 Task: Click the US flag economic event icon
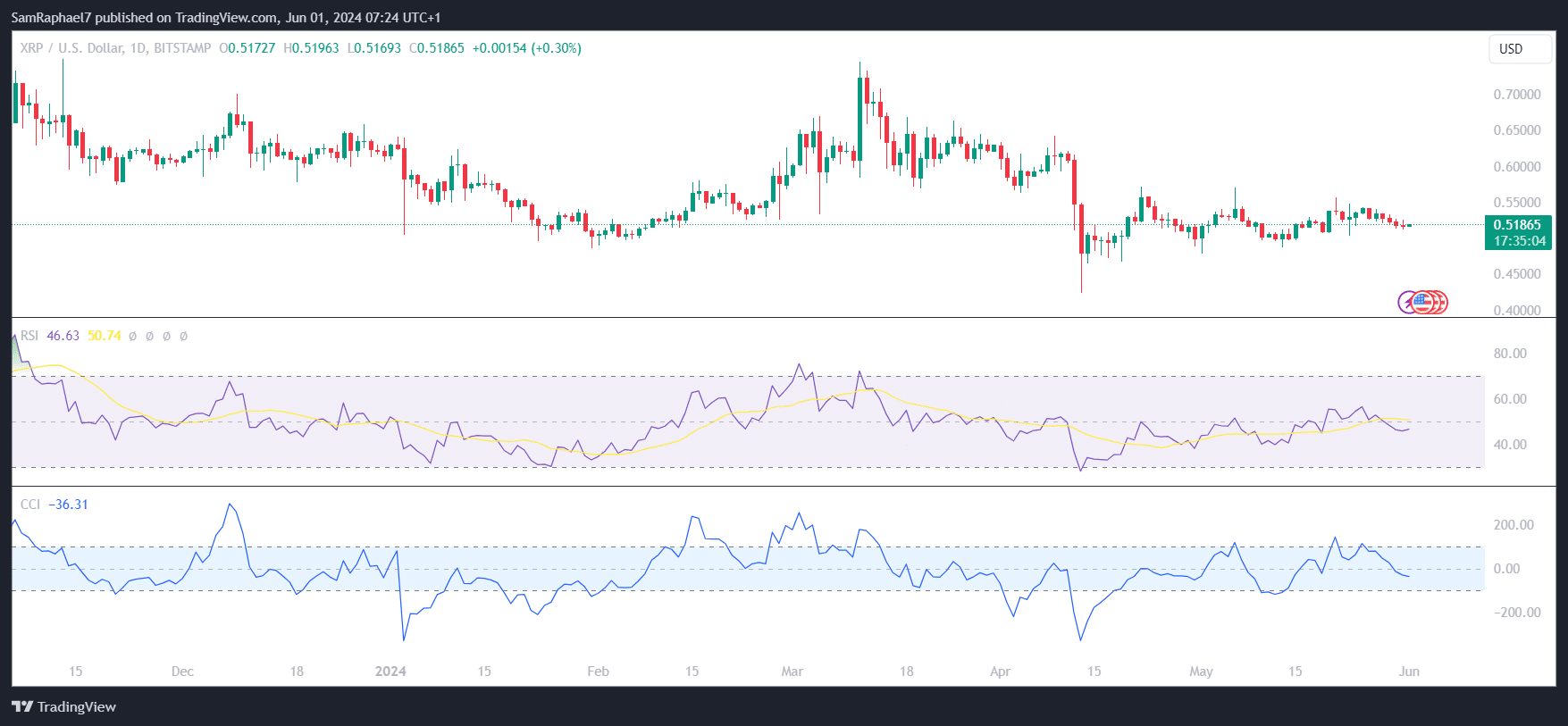[1422, 303]
